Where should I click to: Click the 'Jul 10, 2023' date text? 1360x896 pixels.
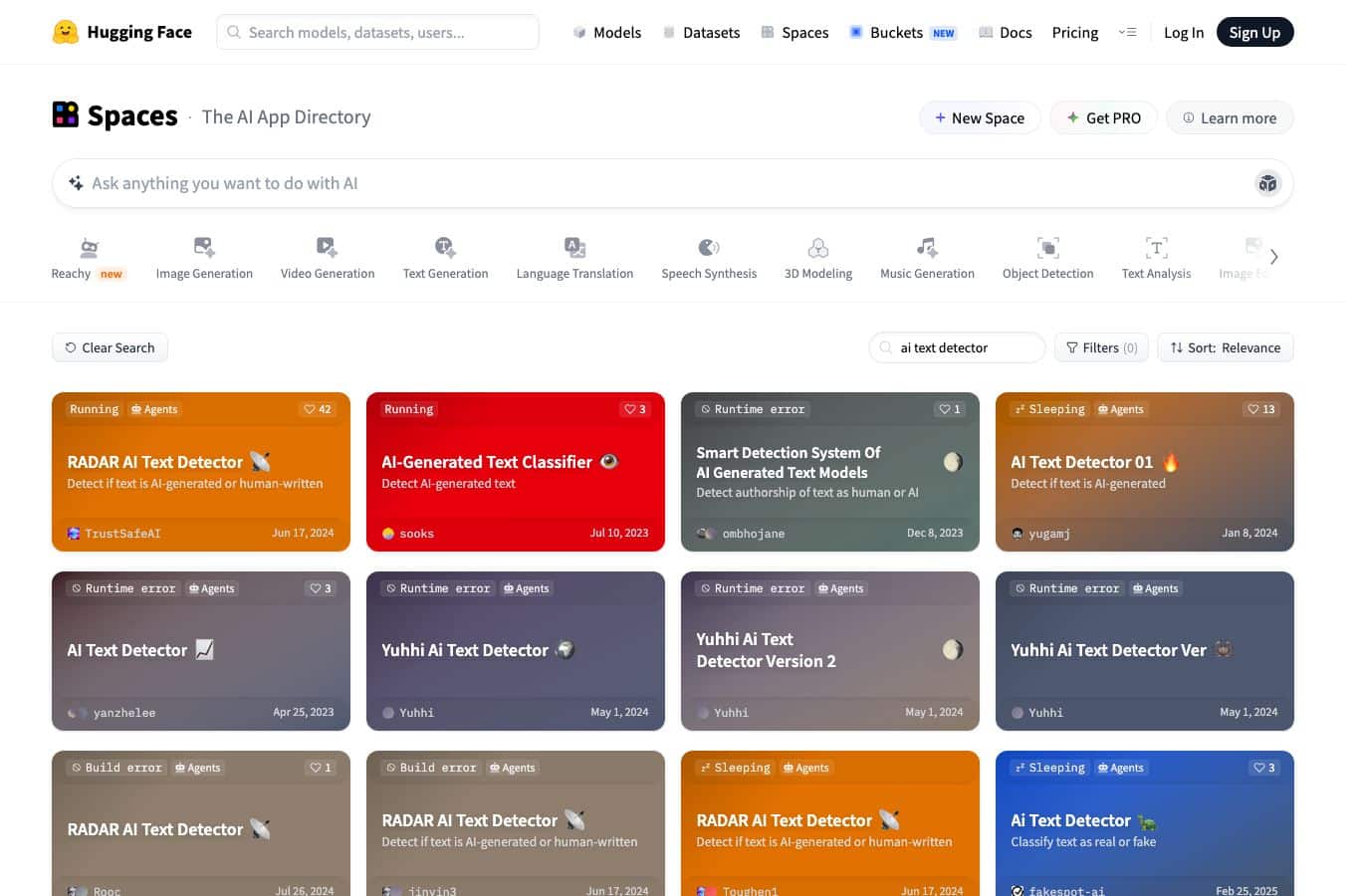tap(619, 533)
